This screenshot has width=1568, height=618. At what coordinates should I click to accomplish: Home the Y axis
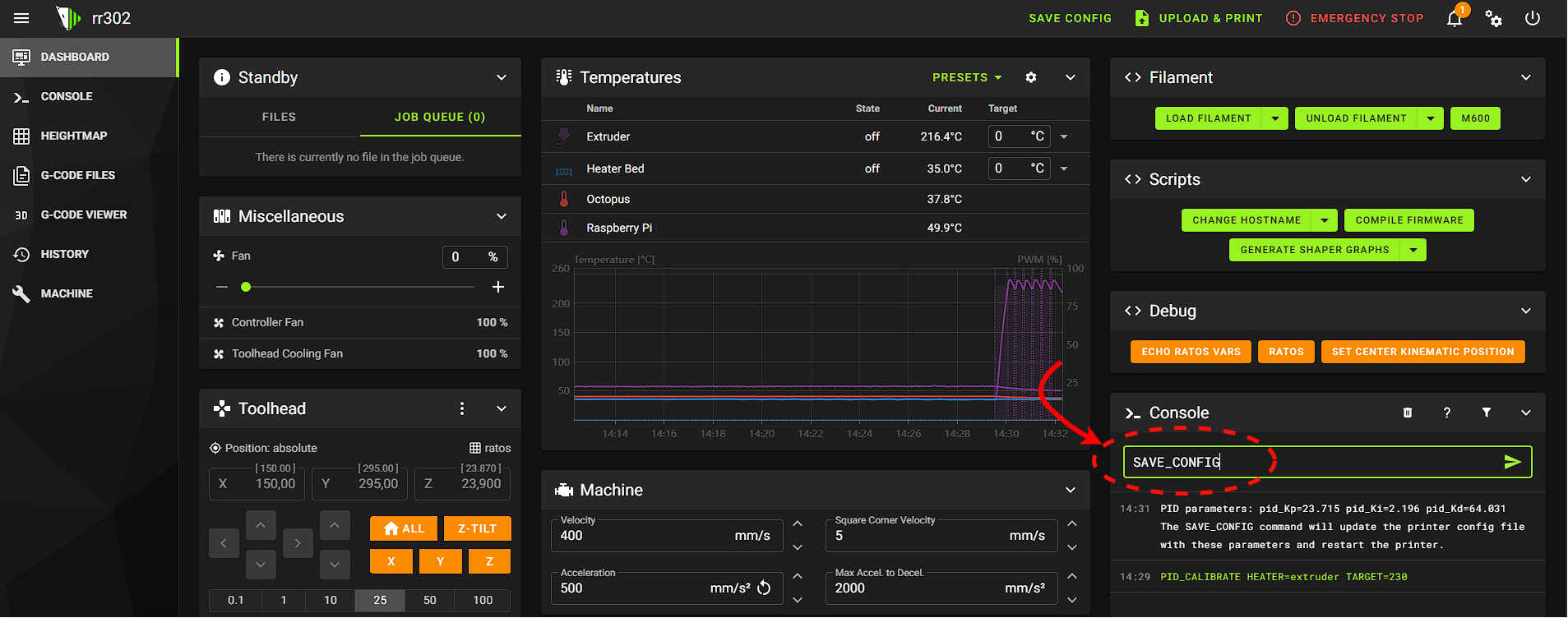441,561
